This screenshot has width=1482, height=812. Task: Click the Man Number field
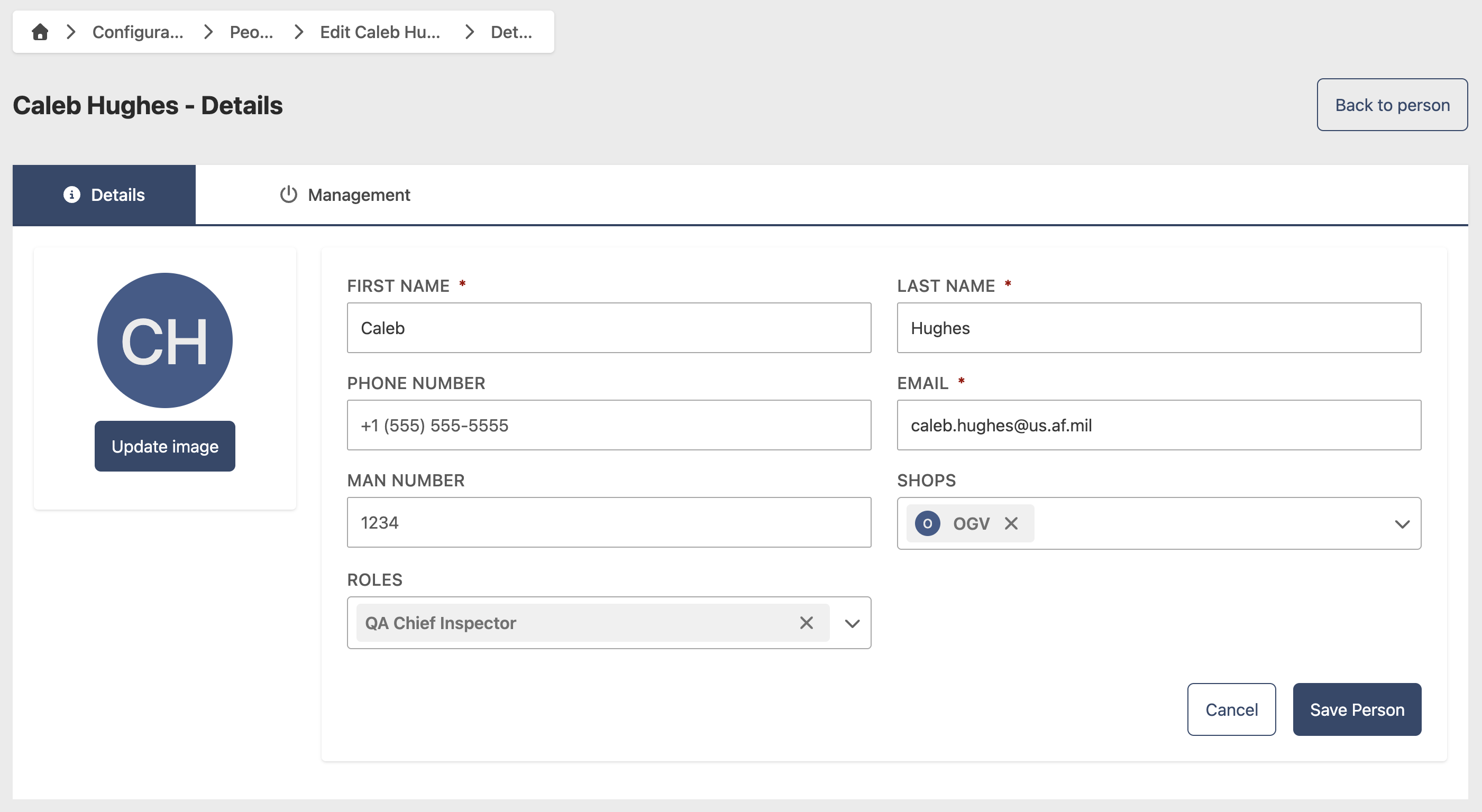[x=609, y=522]
